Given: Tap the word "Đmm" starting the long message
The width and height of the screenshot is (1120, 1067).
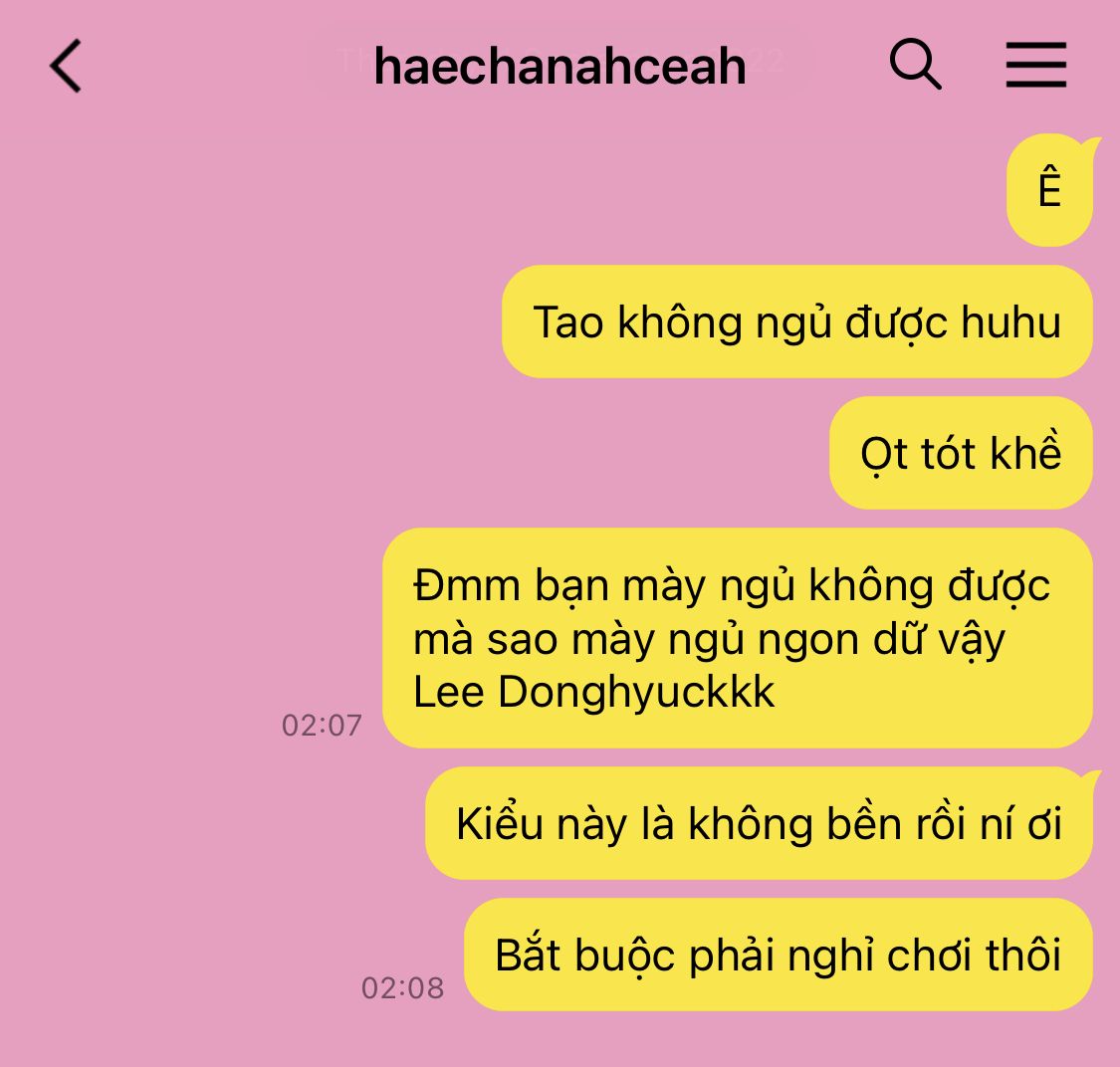Looking at the screenshot, I should (x=467, y=585).
